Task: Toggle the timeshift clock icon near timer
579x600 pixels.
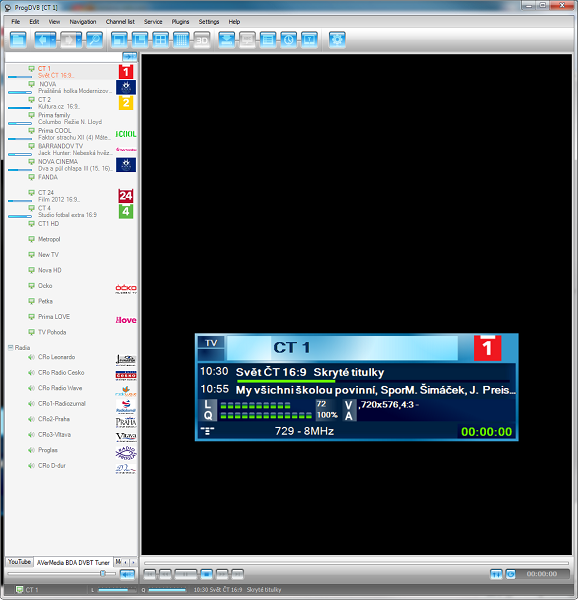Action: pos(510,574)
